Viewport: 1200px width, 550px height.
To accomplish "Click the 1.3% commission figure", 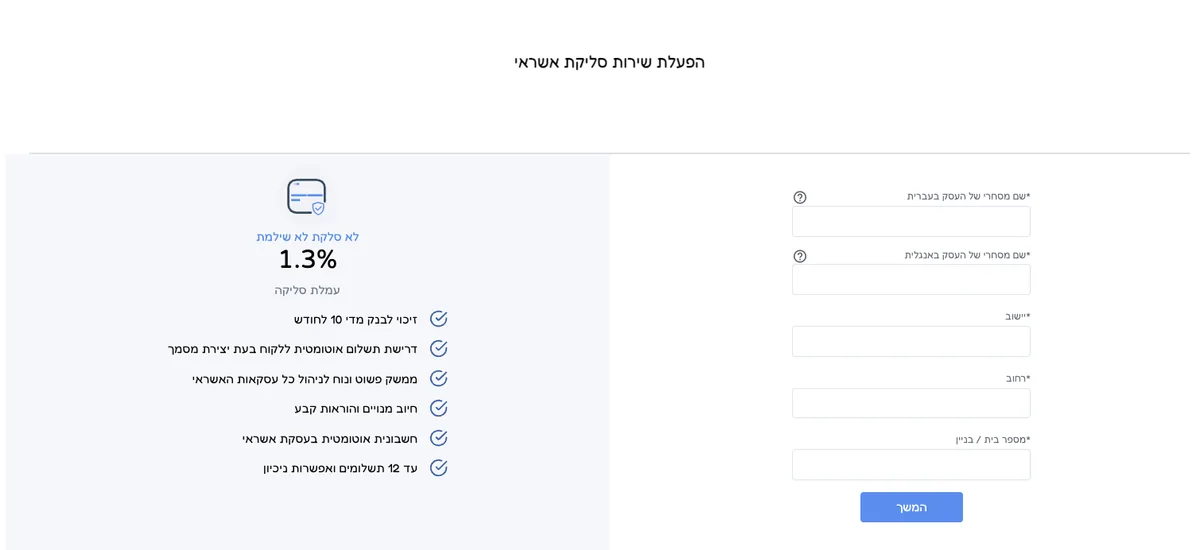I will (x=308, y=260).
